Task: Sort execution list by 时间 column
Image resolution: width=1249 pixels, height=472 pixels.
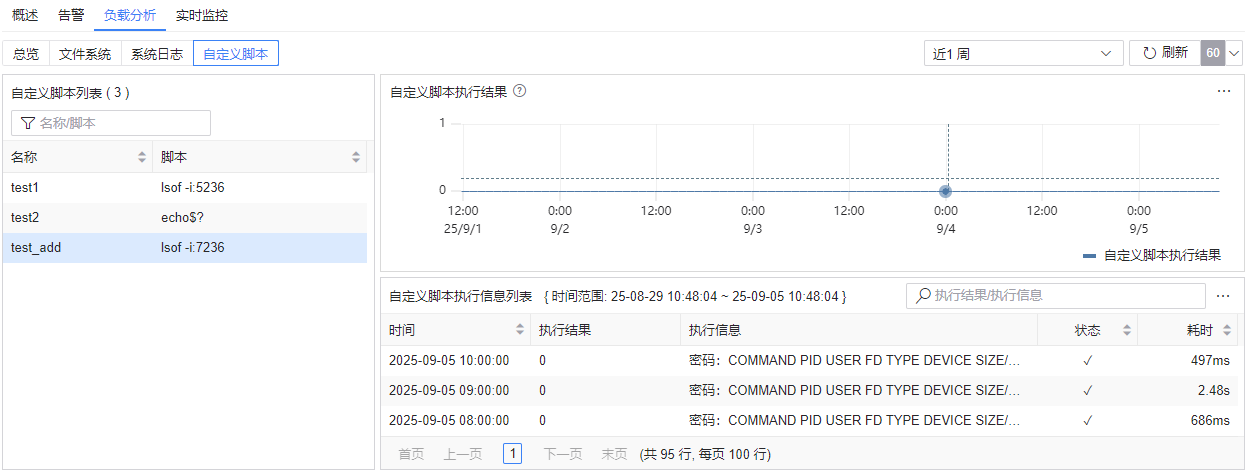Action: pos(520,330)
